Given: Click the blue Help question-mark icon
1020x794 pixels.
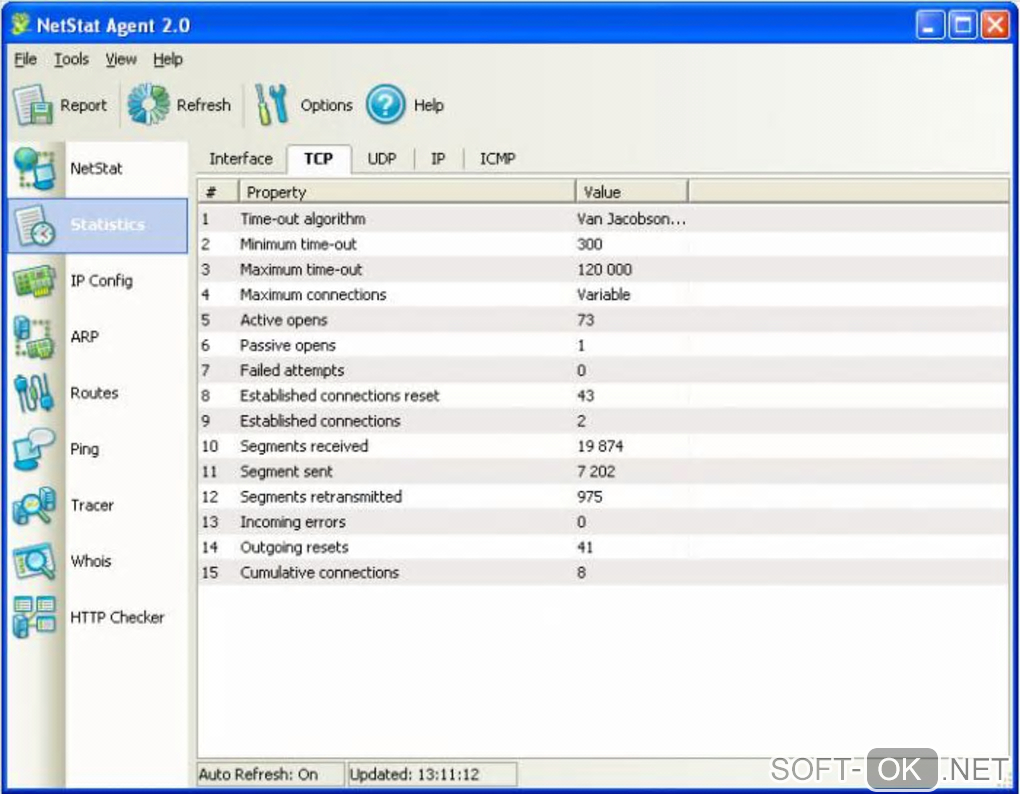Looking at the screenshot, I should pyautogui.click(x=385, y=104).
